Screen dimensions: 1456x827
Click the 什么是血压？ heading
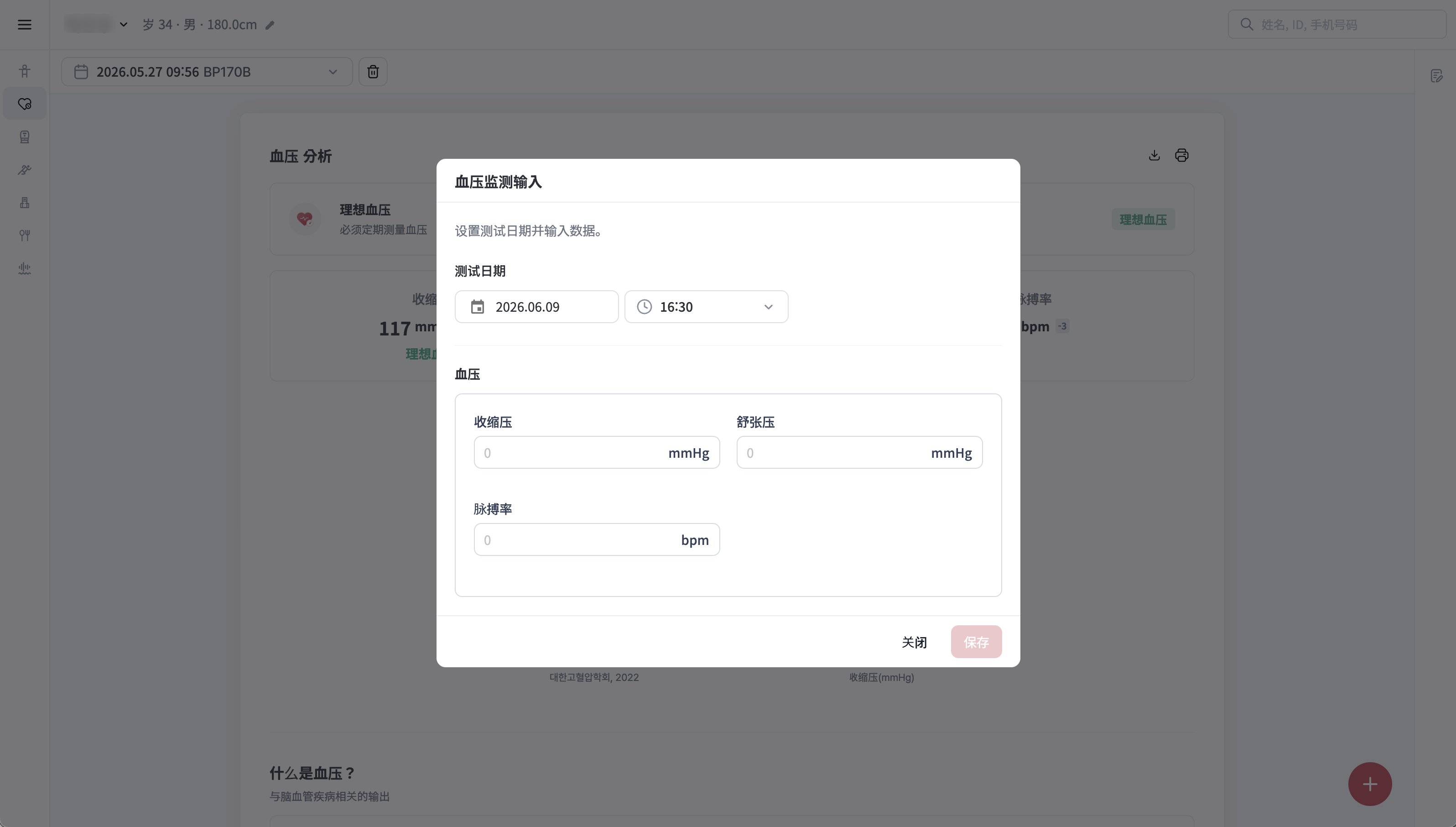(x=313, y=773)
